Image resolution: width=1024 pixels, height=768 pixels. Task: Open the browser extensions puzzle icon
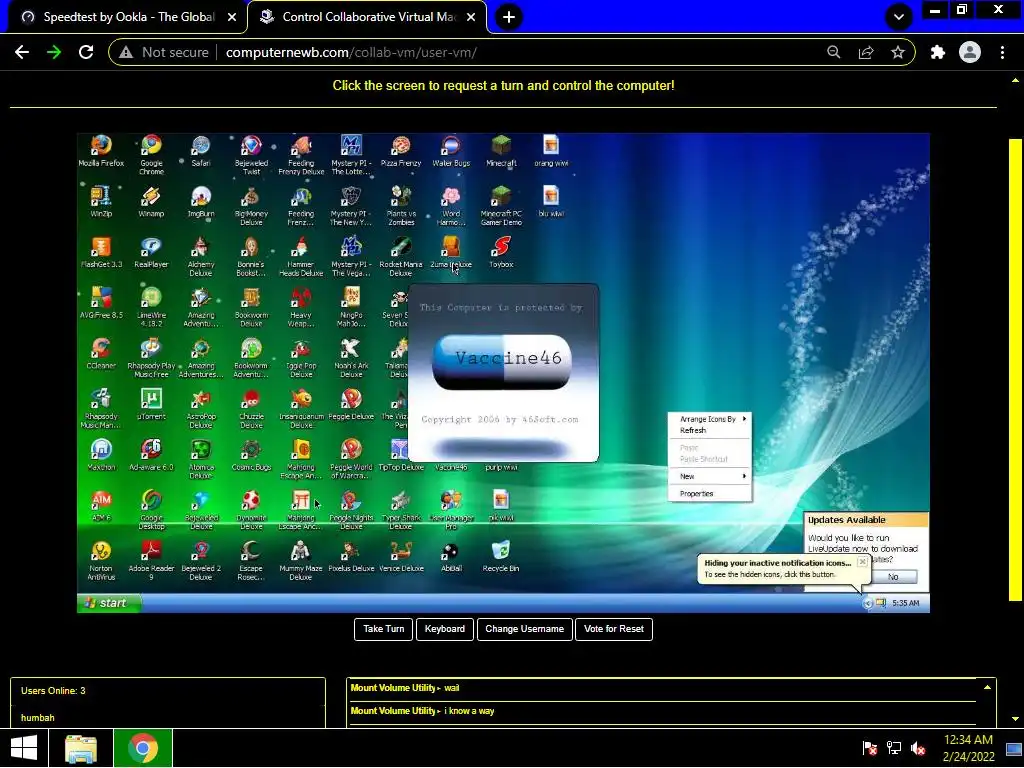[937, 52]
